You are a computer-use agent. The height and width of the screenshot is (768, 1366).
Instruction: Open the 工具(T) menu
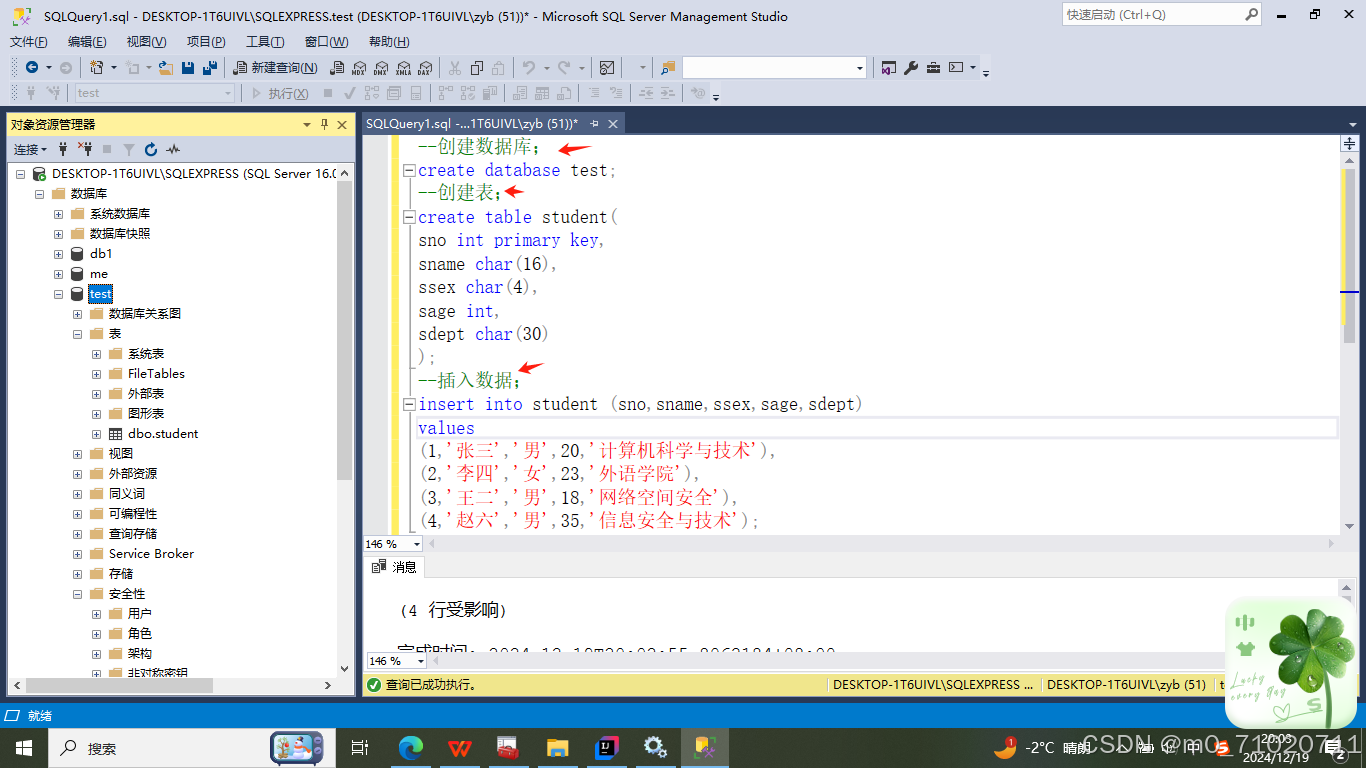tap(265, 41)
